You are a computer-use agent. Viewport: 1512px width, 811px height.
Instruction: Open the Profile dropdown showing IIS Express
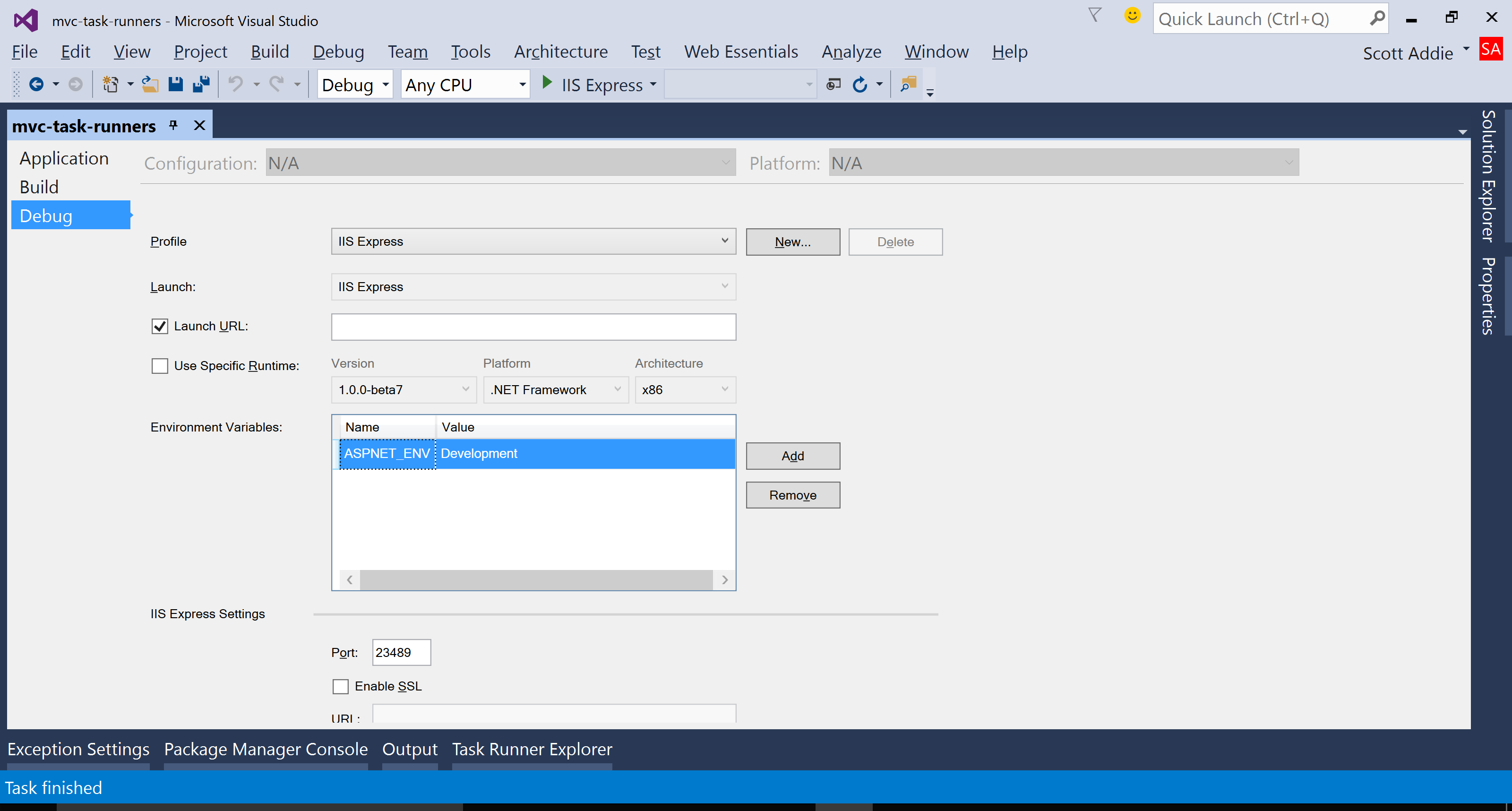(533, 242)
